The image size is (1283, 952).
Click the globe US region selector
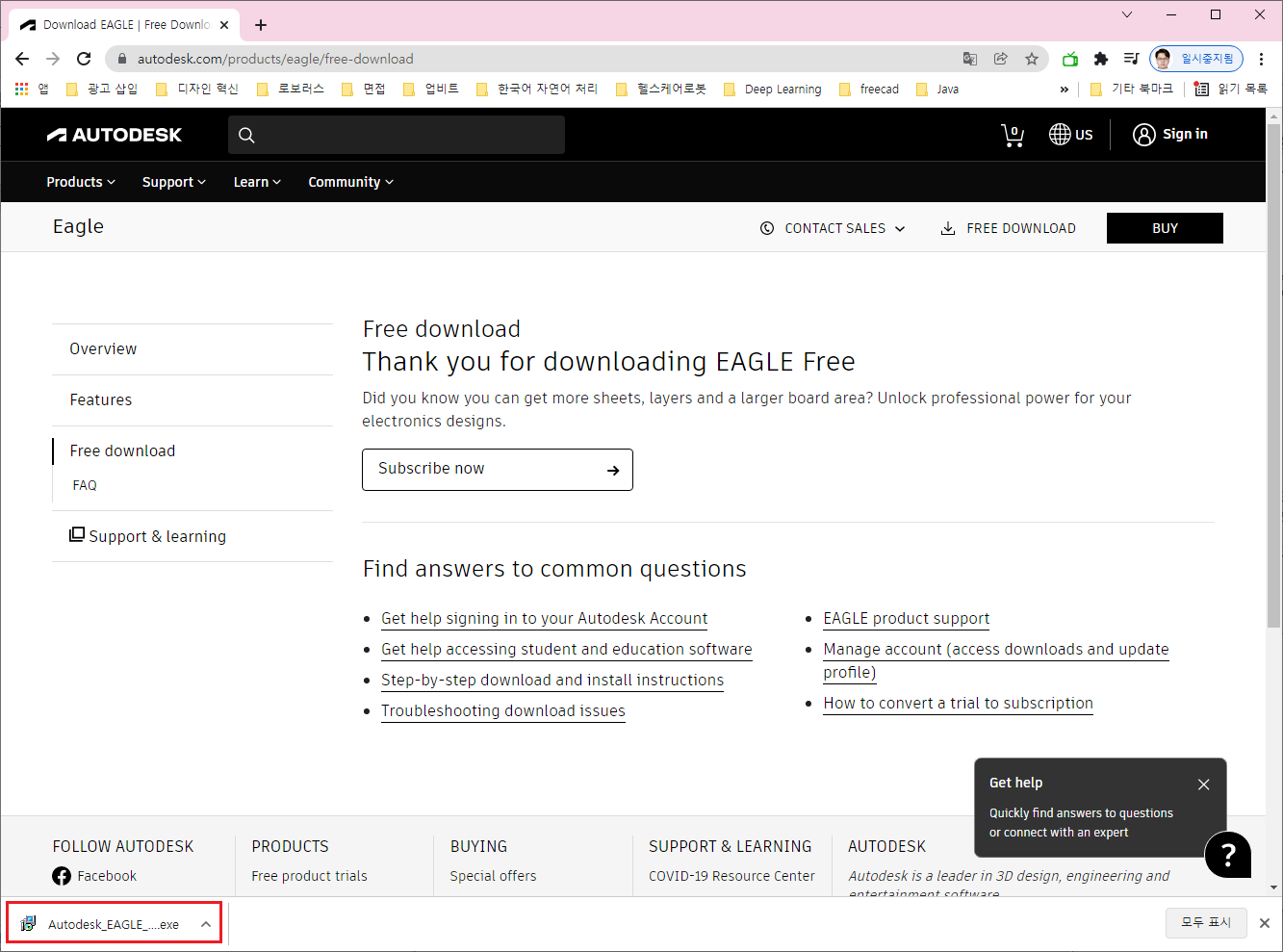tap(1070, 135)
